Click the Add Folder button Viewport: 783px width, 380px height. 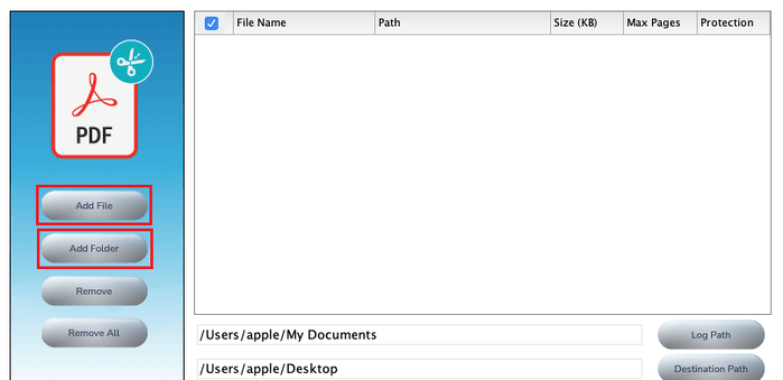(94, 248)
